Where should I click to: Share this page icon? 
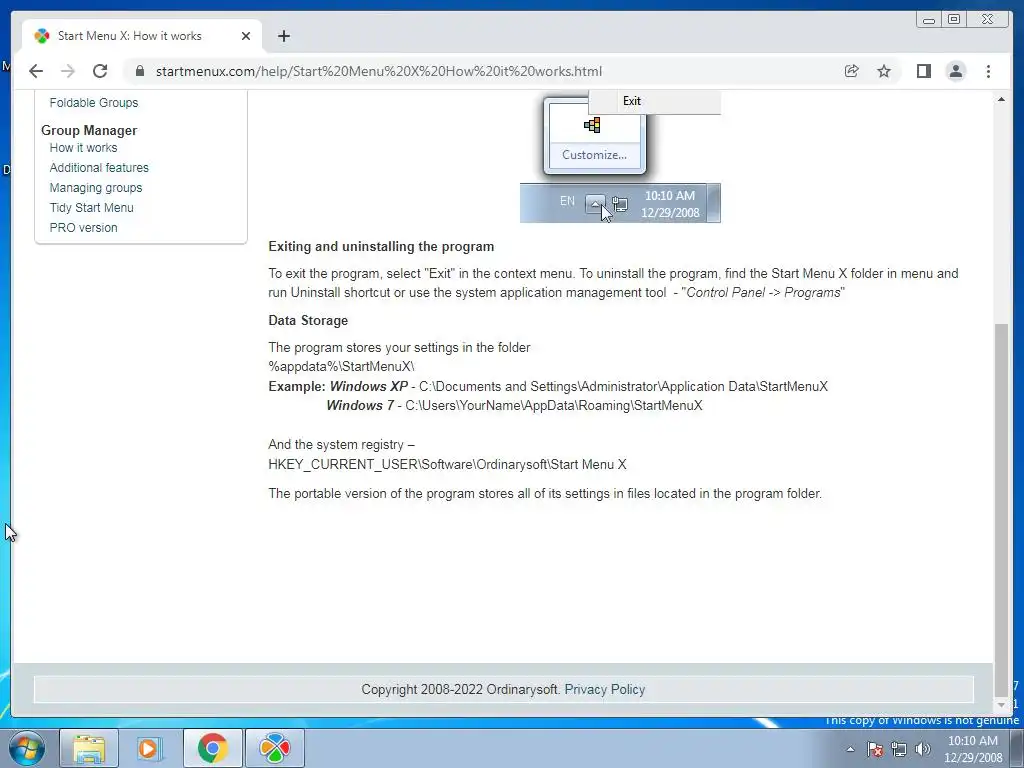coord(851,71)
